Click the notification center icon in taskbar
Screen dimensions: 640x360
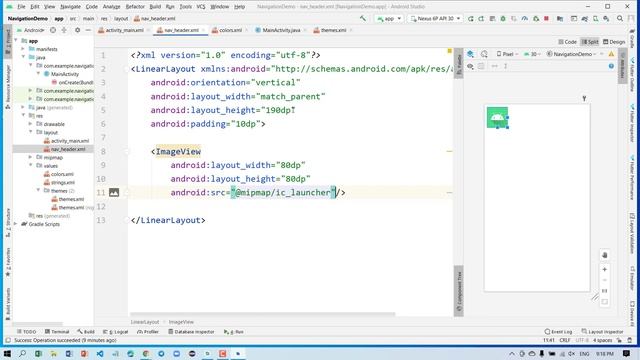point(627,353)
